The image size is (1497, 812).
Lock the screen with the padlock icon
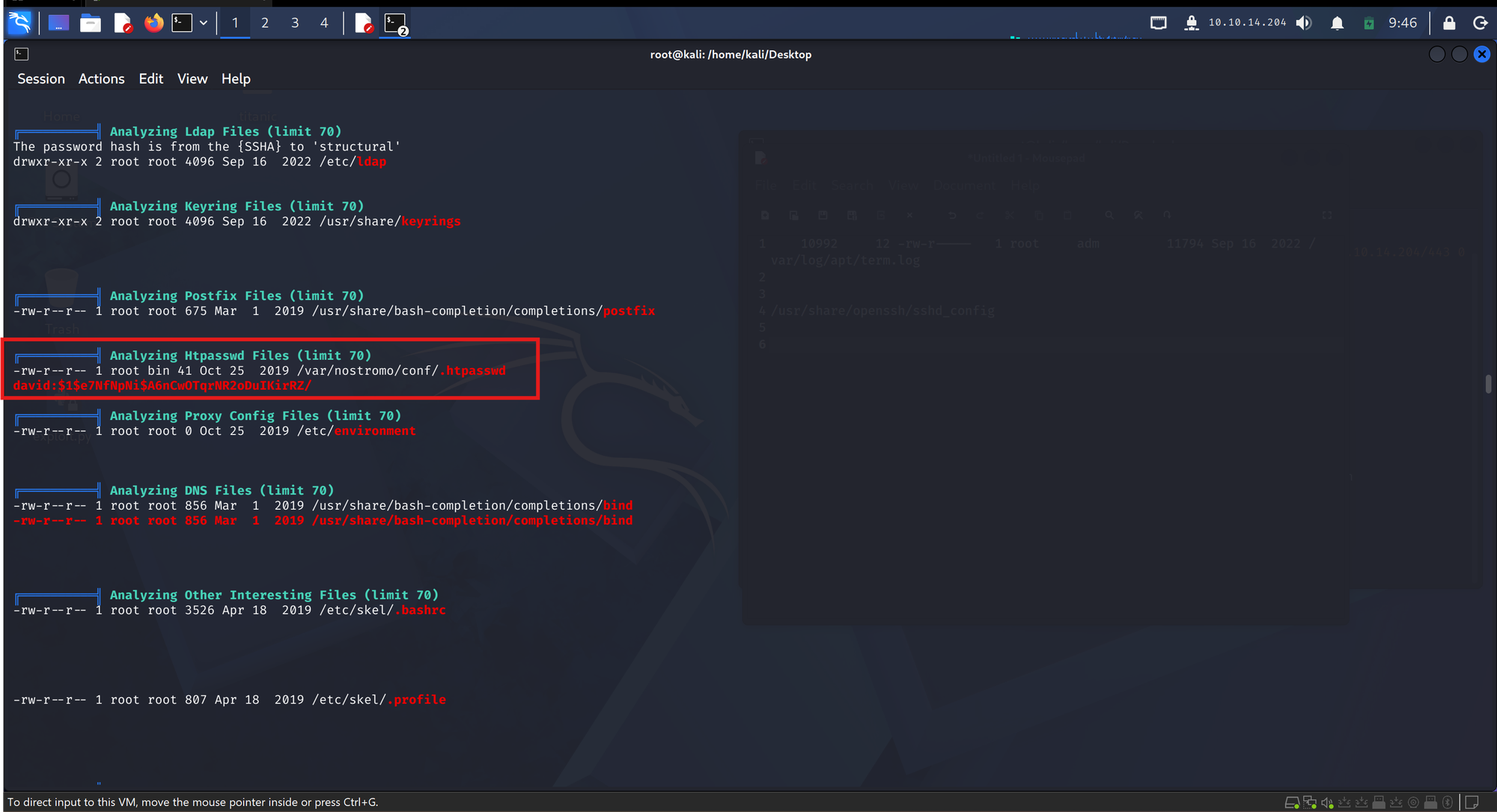(x=1449, y=23)
